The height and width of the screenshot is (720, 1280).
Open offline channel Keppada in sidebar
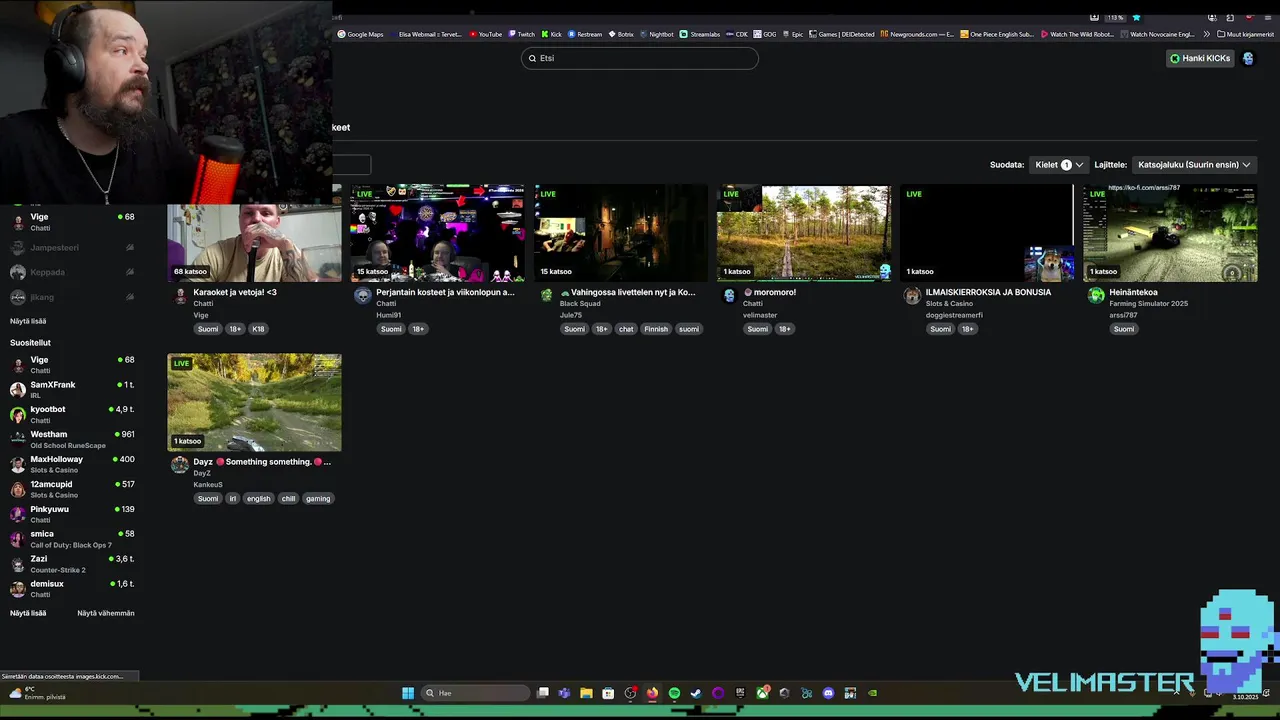[72, 272]
